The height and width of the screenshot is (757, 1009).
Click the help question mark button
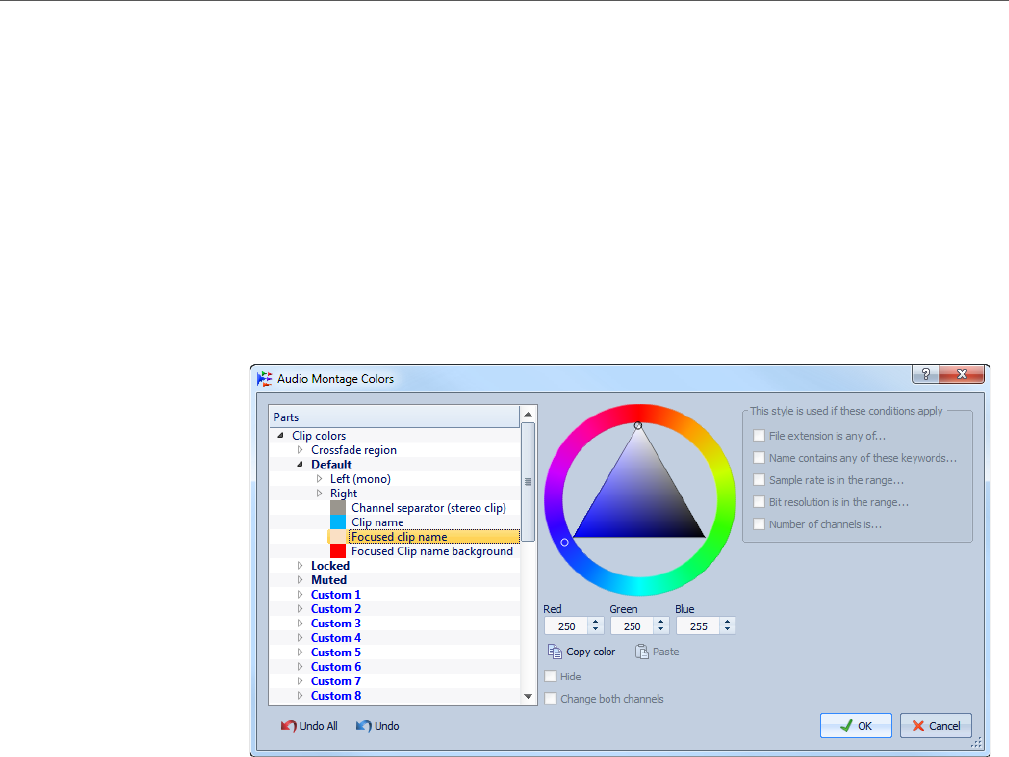(925, 374)
